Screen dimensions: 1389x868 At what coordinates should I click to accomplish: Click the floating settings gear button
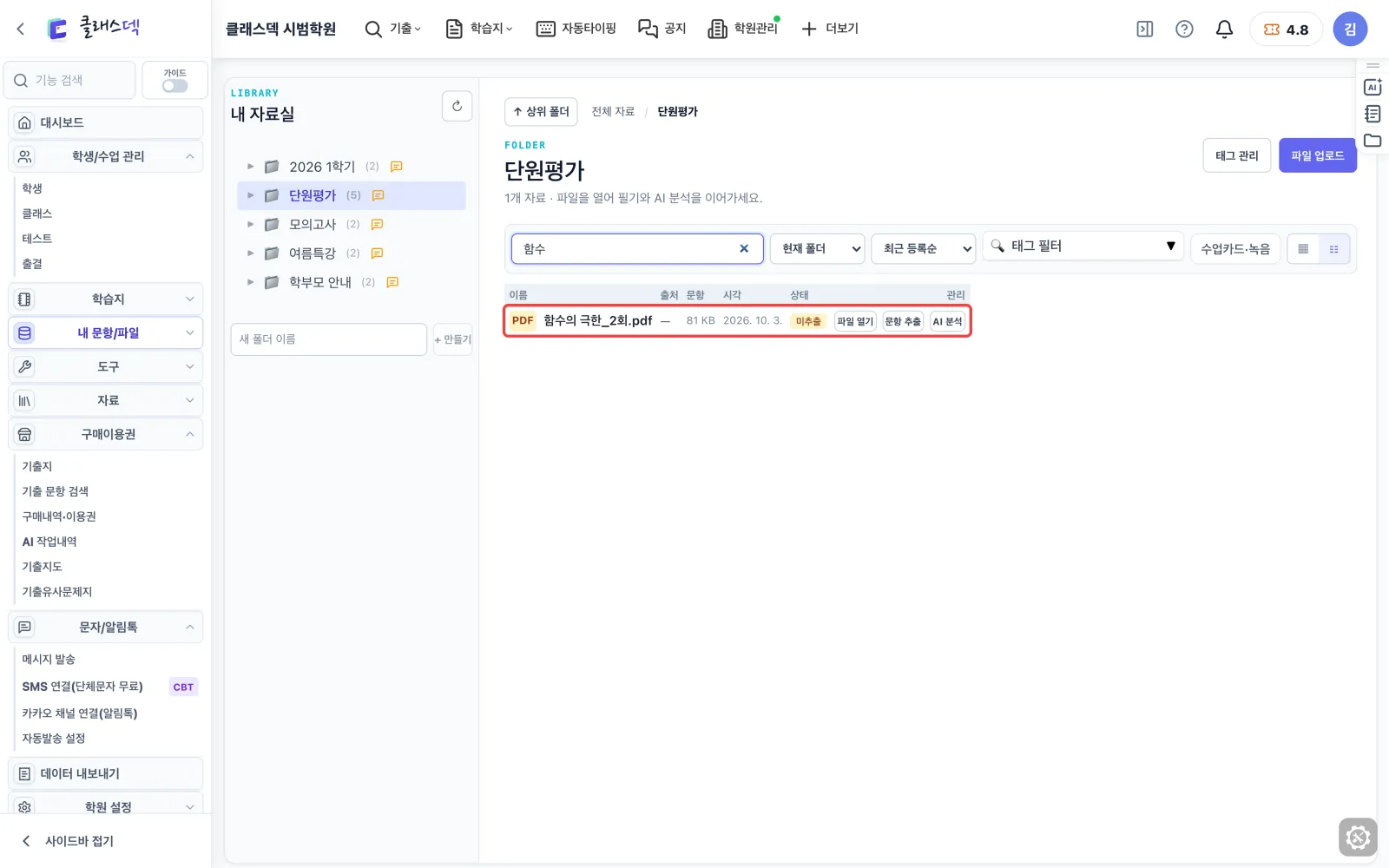coord(1358,838)
